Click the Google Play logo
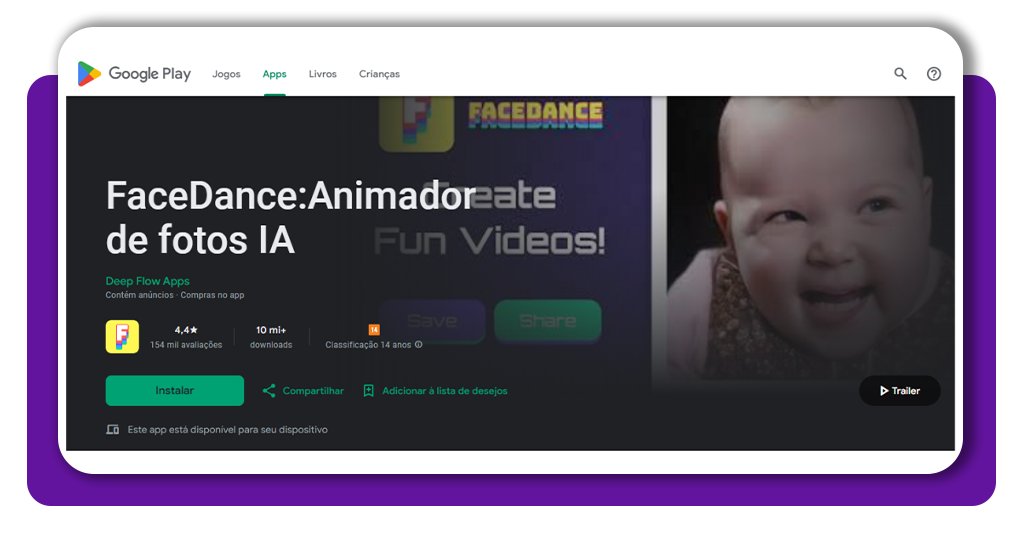1024x536 pixels. pyautogui.click(x=134, y=74)
